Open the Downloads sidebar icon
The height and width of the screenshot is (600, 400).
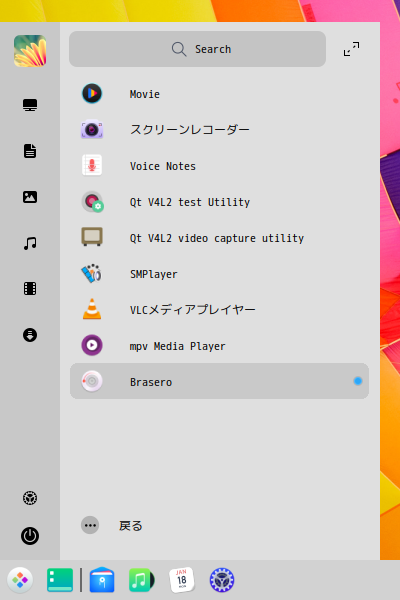click(30, 335)
